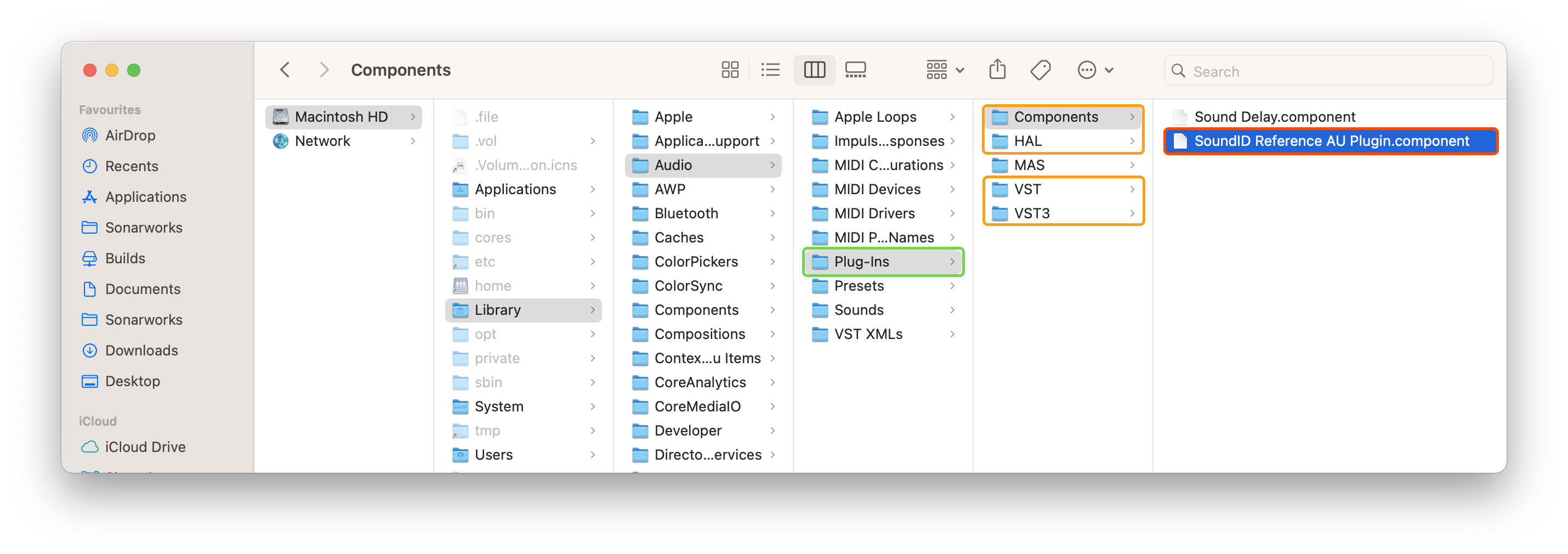Open Applications in the sidebar

(133, 196)
